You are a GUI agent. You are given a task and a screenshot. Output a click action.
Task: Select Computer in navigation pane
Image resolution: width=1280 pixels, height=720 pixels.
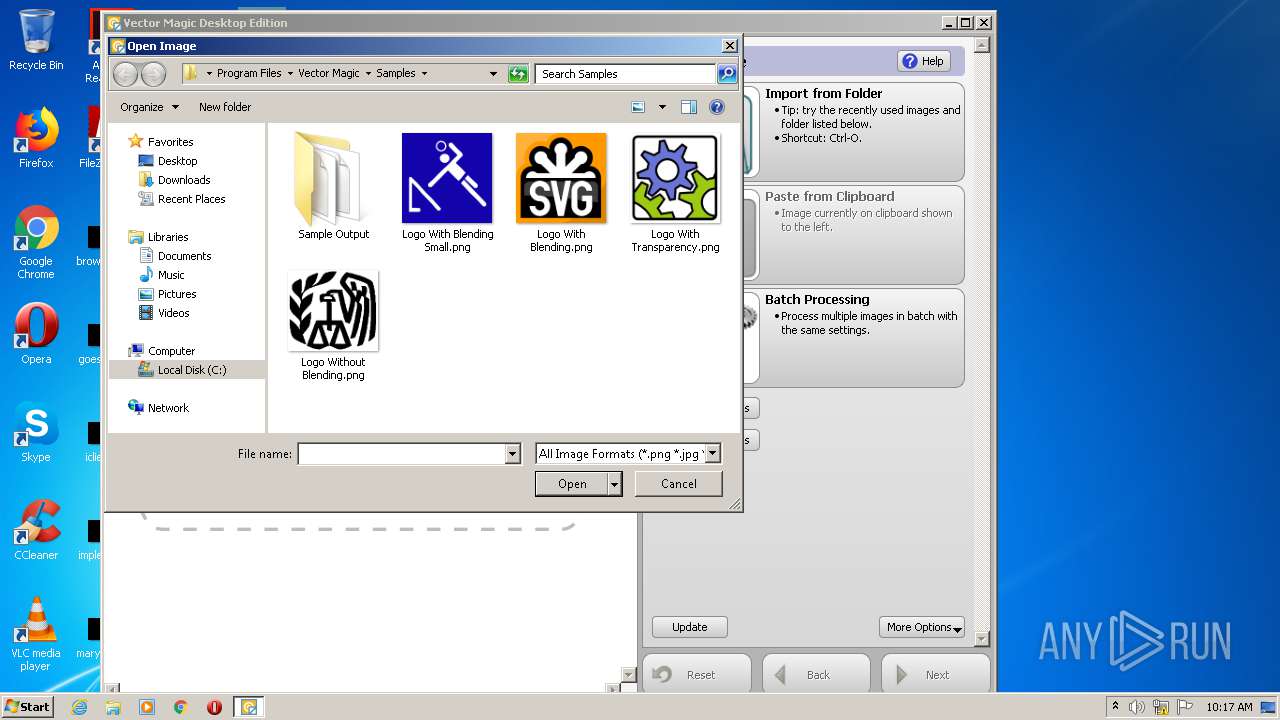click(171, 351)
